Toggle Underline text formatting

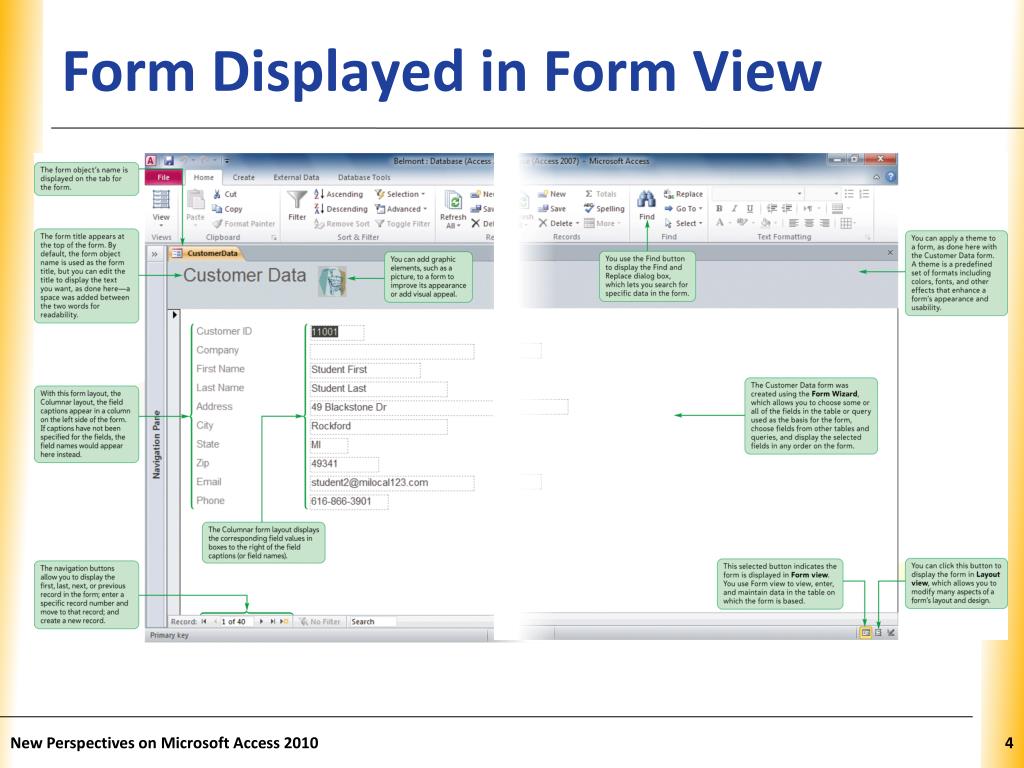coord(750,208)
